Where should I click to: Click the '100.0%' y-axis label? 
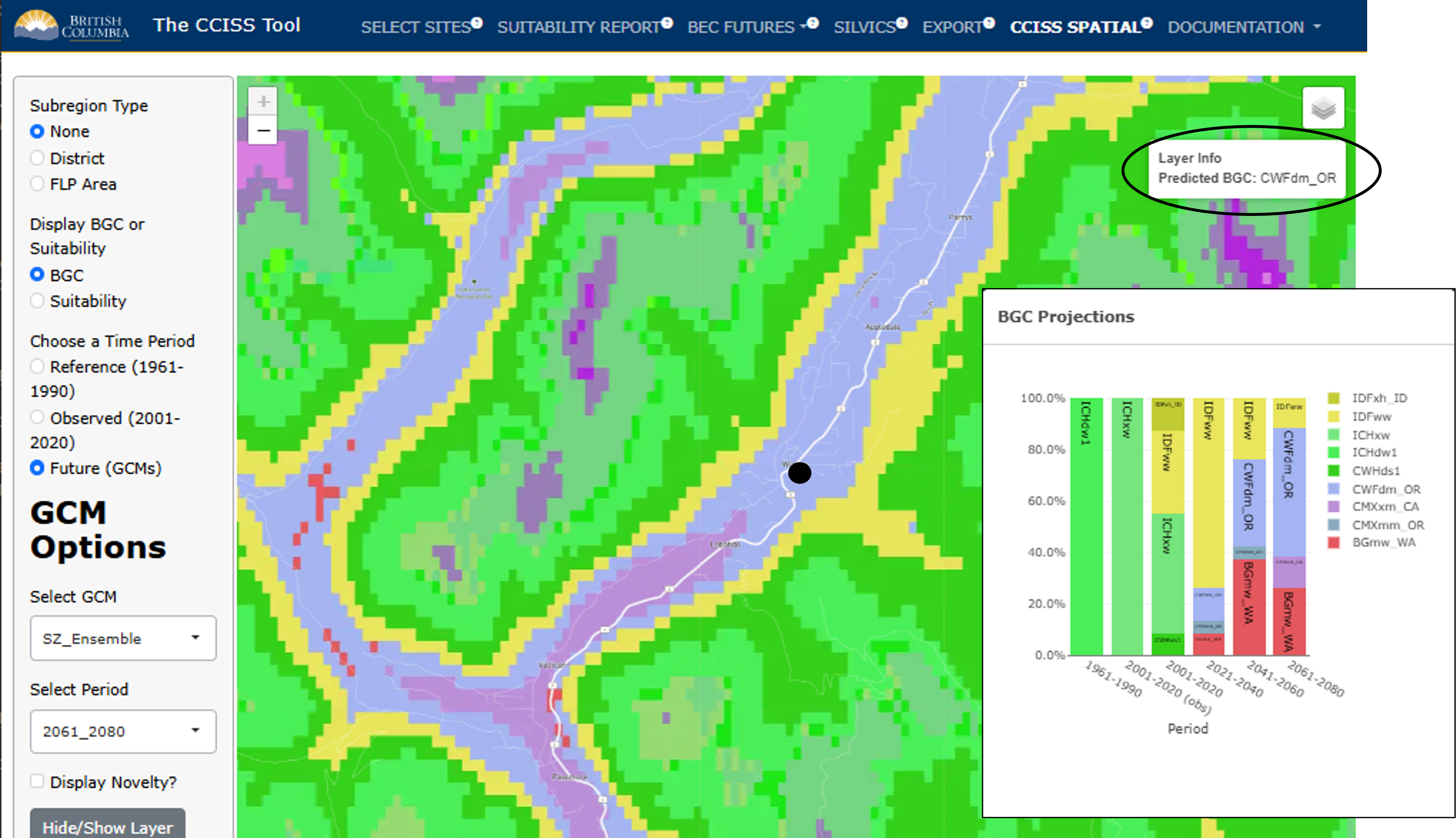[1043, 398]
